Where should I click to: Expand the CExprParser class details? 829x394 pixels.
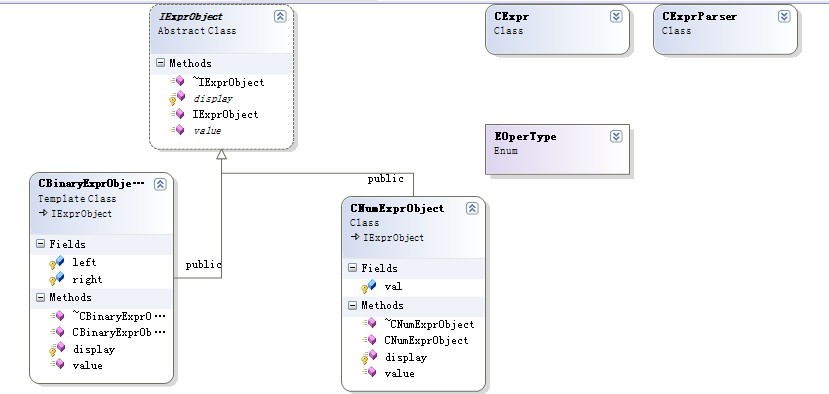coord(784,16)
